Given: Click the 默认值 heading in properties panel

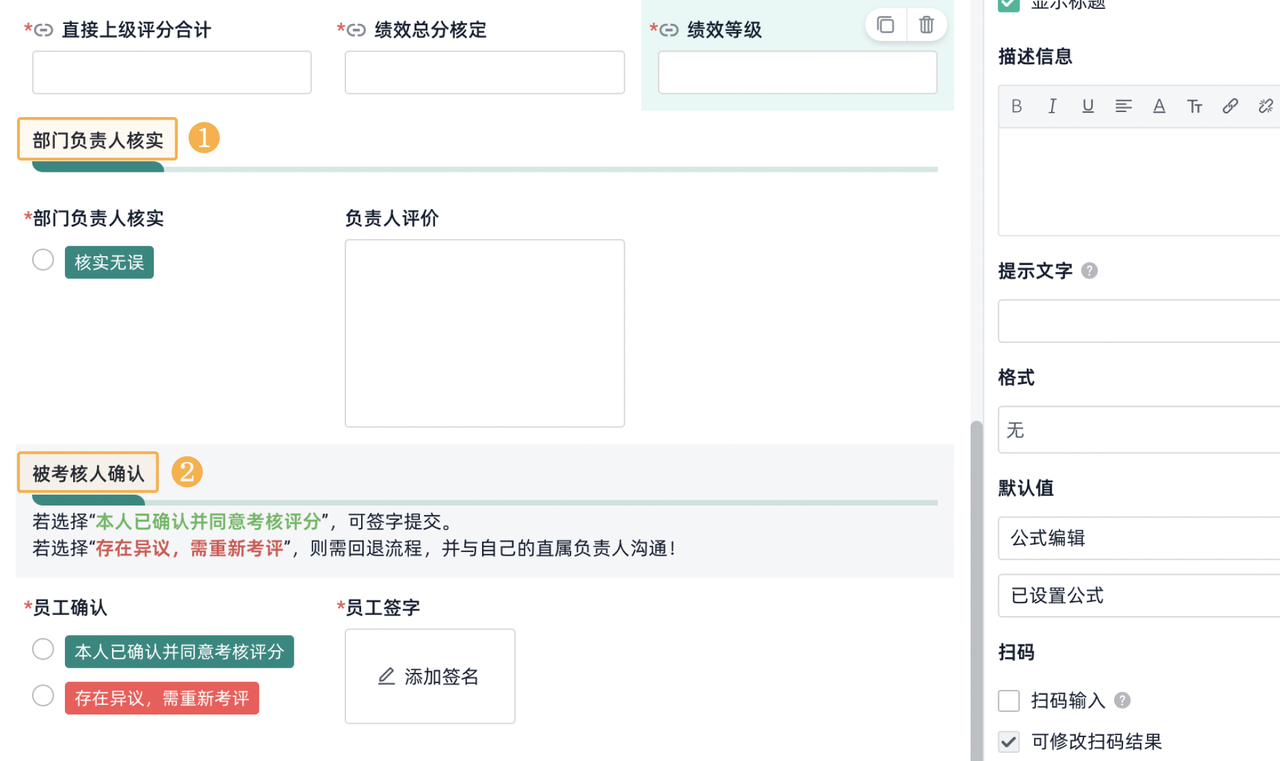Looking at the screenshot, I should coord(1026,488).
